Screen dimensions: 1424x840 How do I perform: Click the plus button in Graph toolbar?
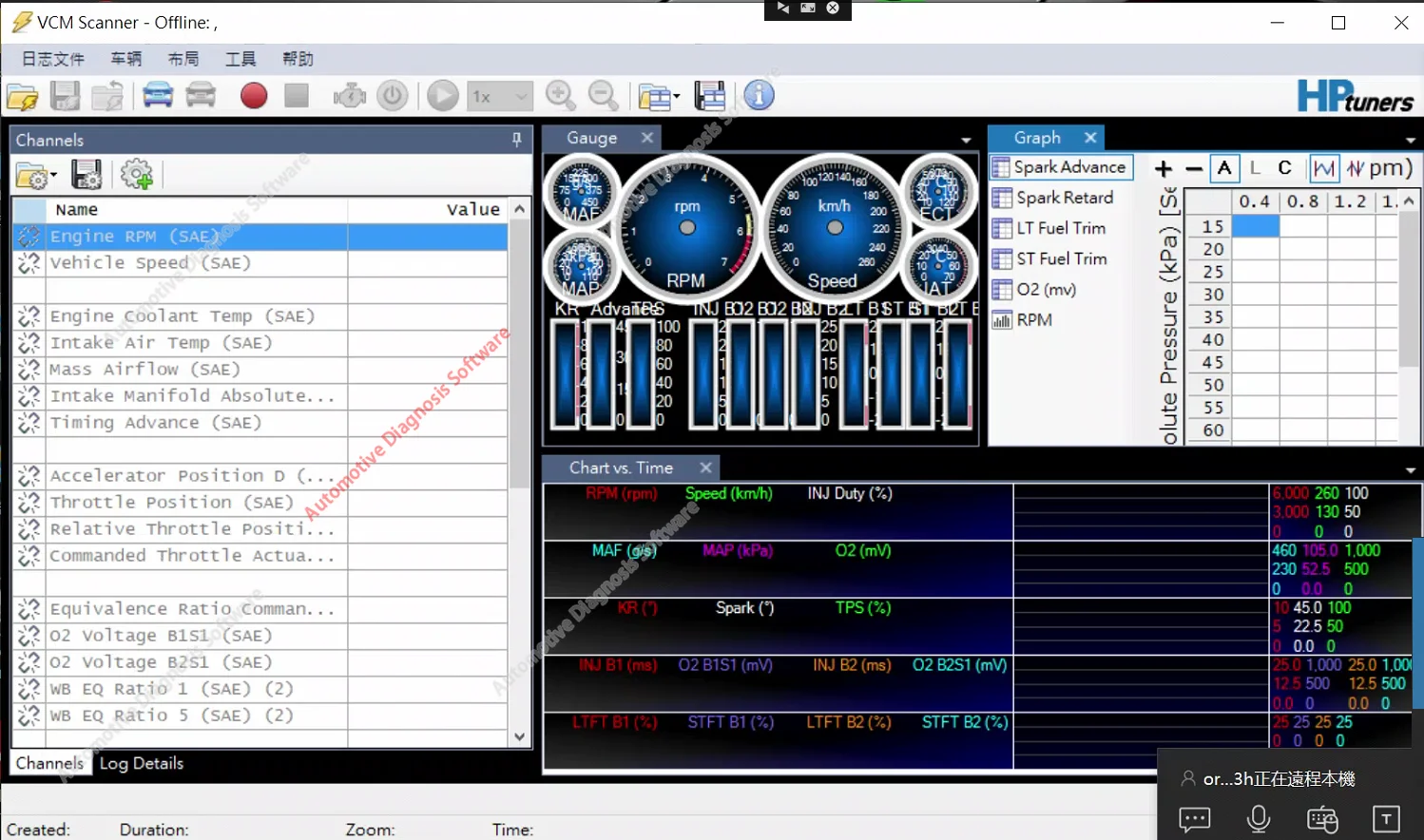pyautogui.click(x=1163, y=169)
